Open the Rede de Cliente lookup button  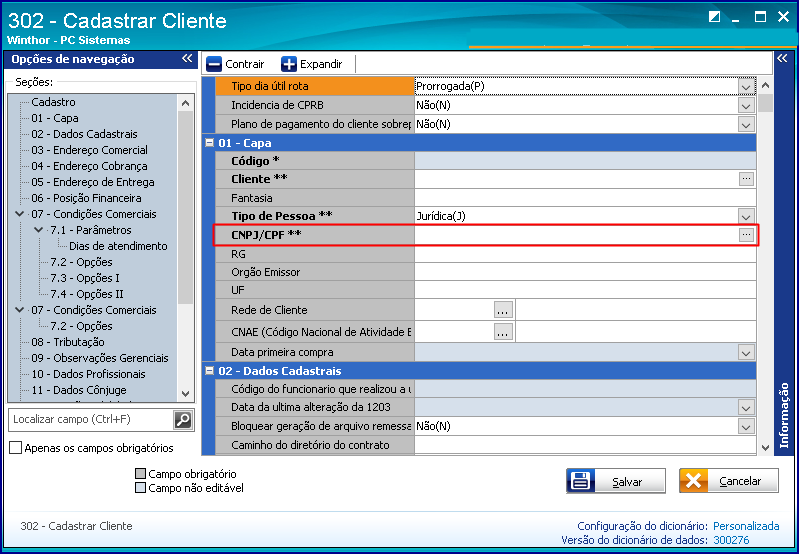click(x=503, y=310)
